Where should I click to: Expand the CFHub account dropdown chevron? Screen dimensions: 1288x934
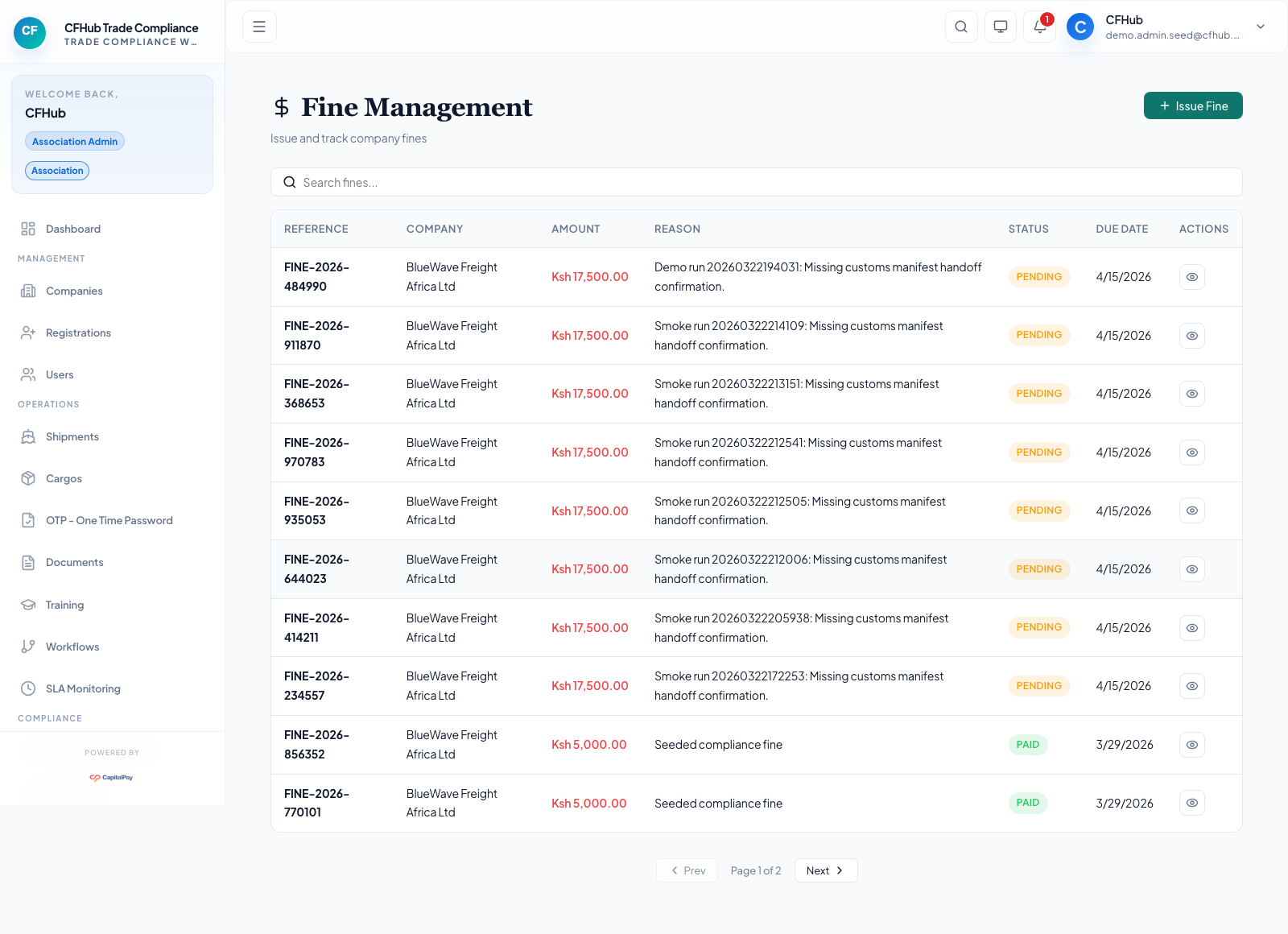click(1261, 27)
